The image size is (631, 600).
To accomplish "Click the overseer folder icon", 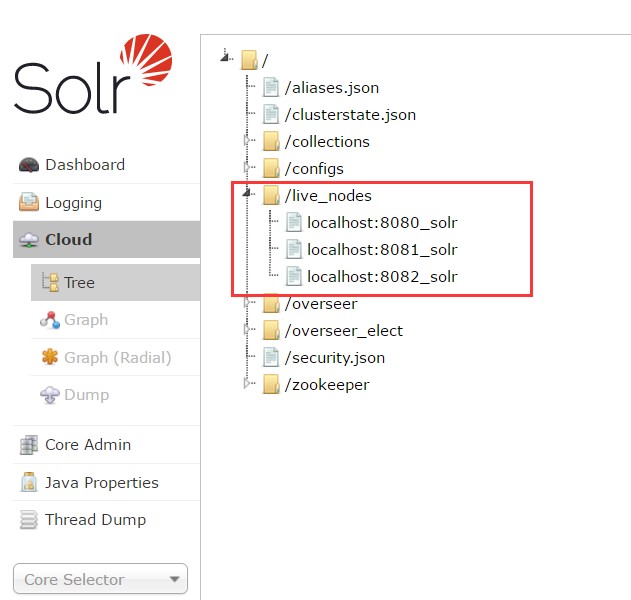I will (x=271, y=303).
